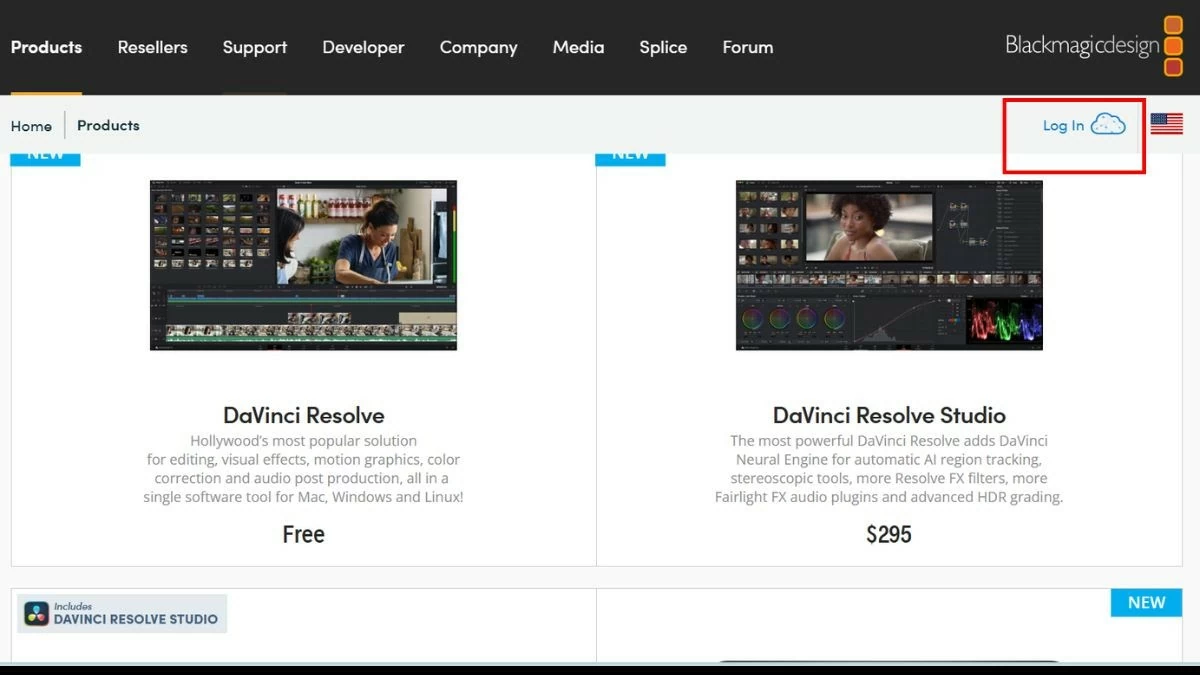Image resolution: width=1200 pixels, height=675 pixels.
Task: Click the US flag to change region
Action: [1166, 124]
